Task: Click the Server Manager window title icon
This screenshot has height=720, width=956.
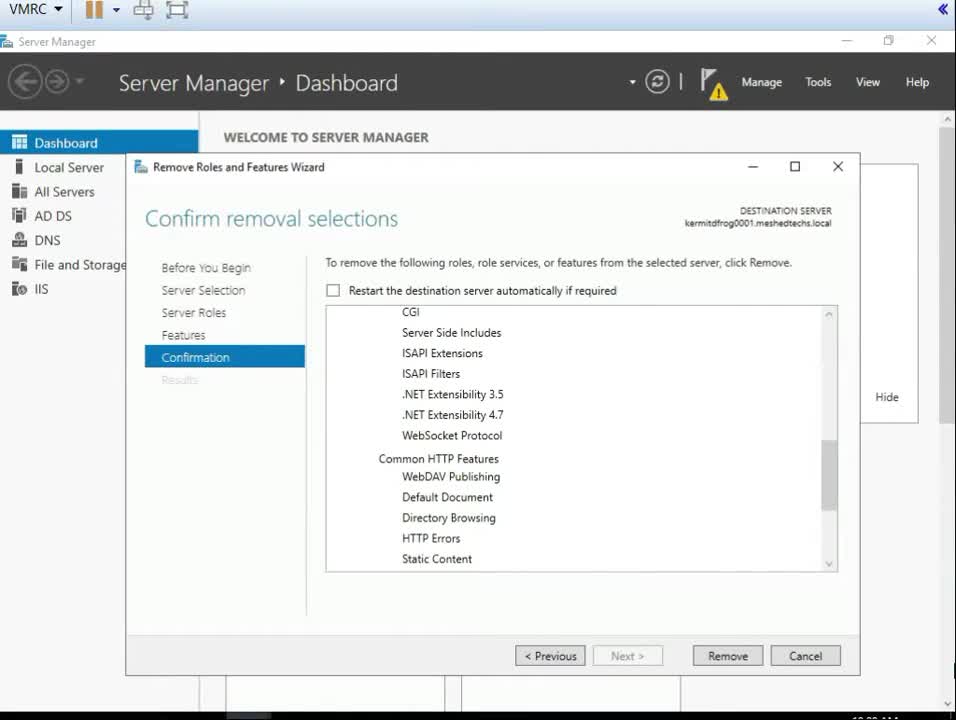Action: click(x=7, y=41)
